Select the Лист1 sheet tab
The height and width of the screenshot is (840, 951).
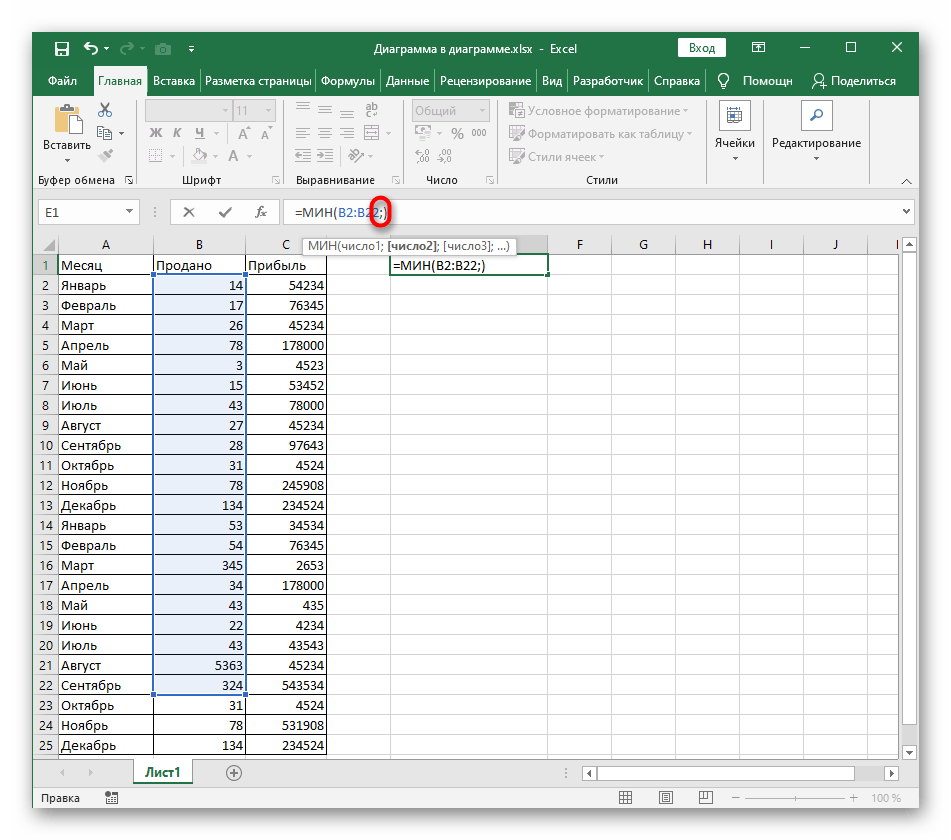point(162,773)
